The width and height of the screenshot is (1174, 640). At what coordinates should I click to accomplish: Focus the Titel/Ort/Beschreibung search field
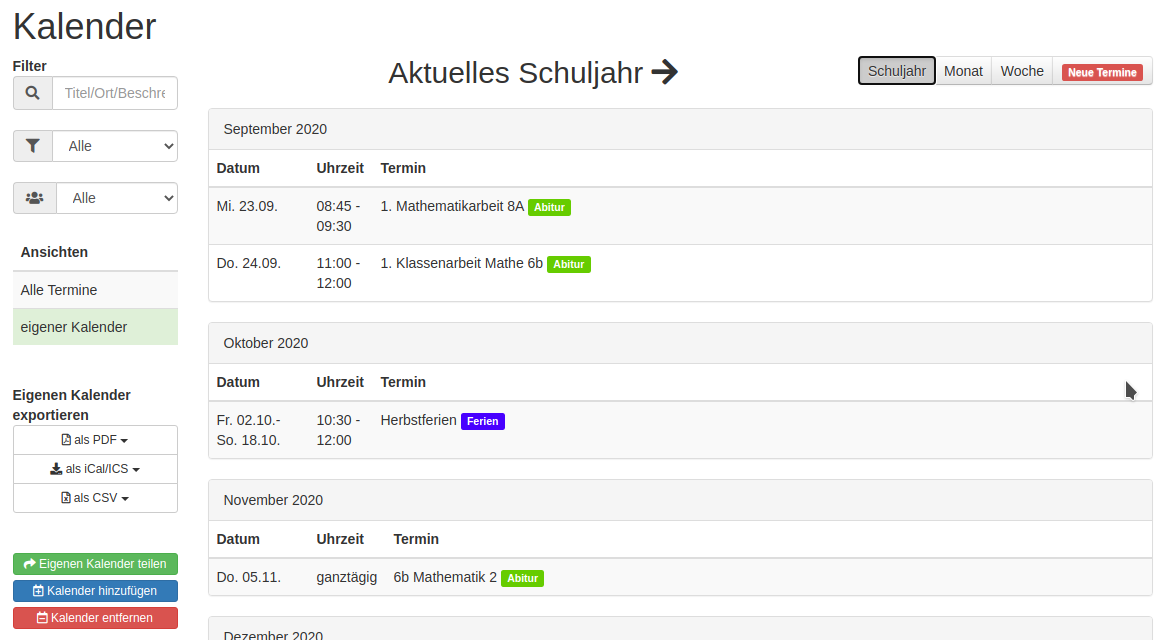pos(114,93)
